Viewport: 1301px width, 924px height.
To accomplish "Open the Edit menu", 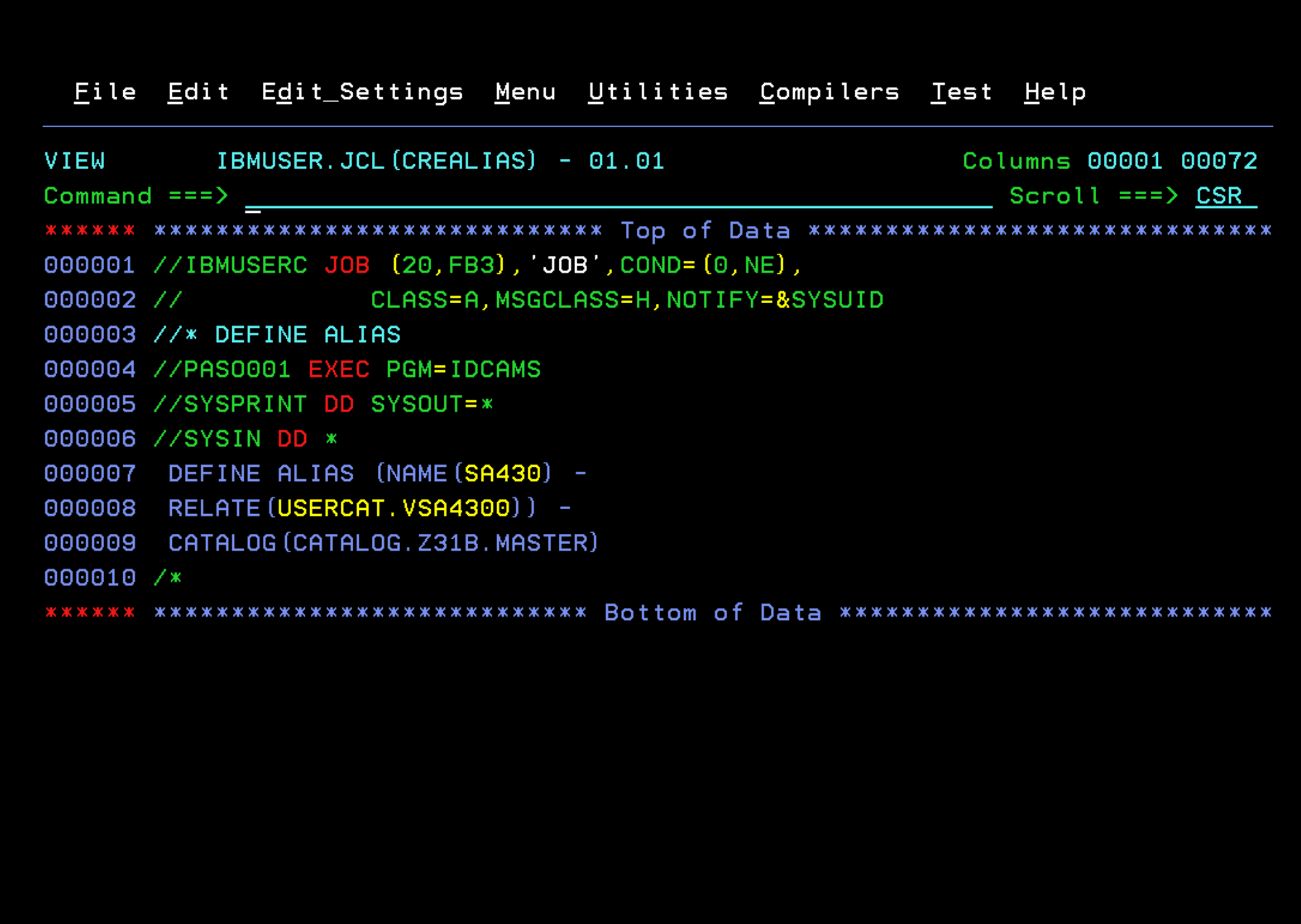I will (198, 92).
